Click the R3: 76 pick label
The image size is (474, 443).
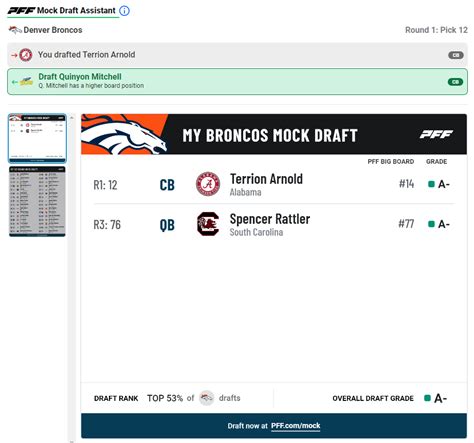(x=107, y=225)
